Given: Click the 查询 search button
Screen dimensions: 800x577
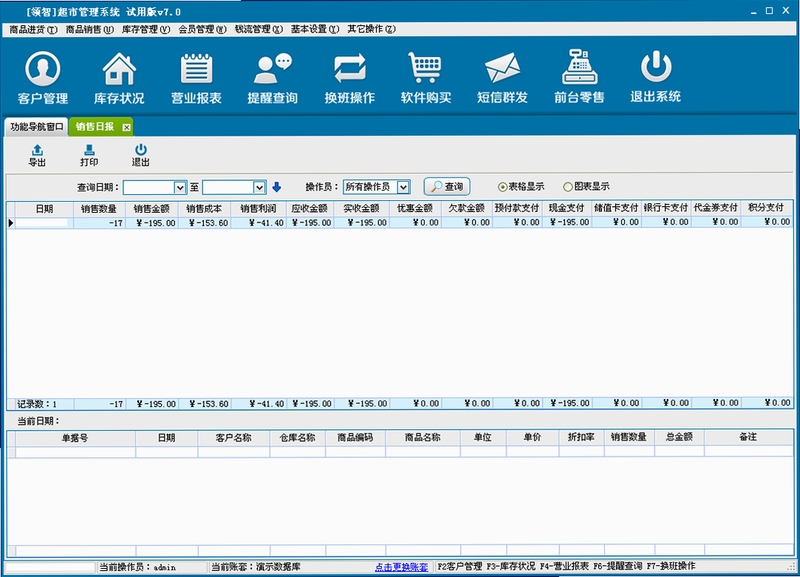Looking at the screenshot, I should (x=447, y=187).
